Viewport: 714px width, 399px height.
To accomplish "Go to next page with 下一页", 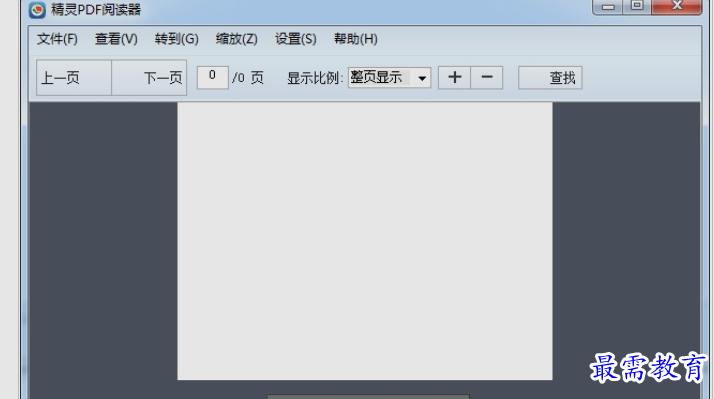I will (149, 77).
